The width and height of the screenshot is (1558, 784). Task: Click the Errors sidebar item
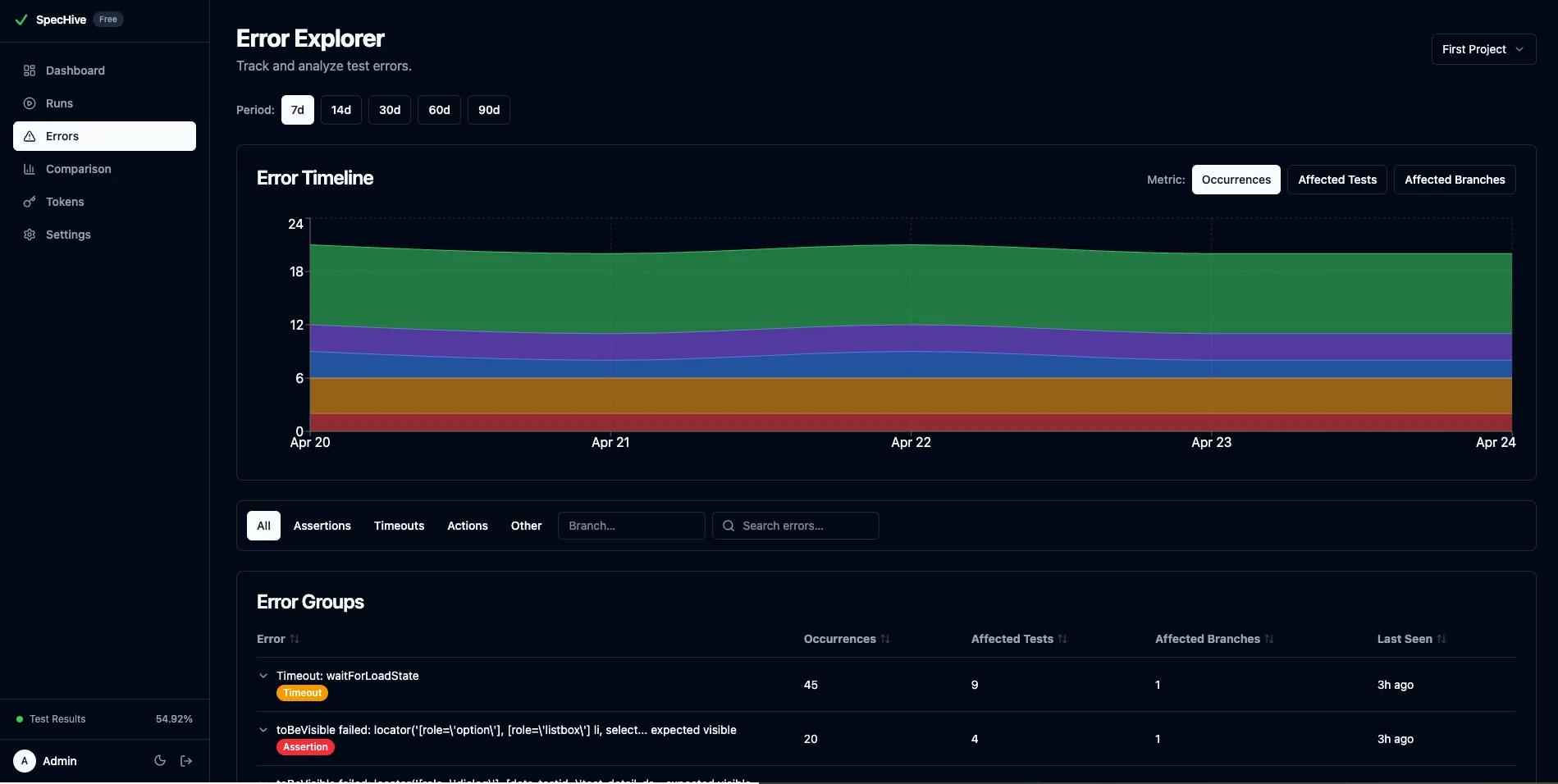pos(104,136)
